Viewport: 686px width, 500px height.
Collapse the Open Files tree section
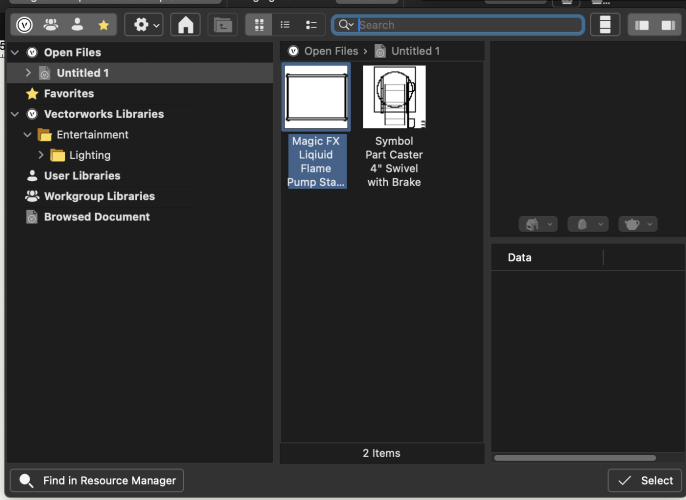15,52
